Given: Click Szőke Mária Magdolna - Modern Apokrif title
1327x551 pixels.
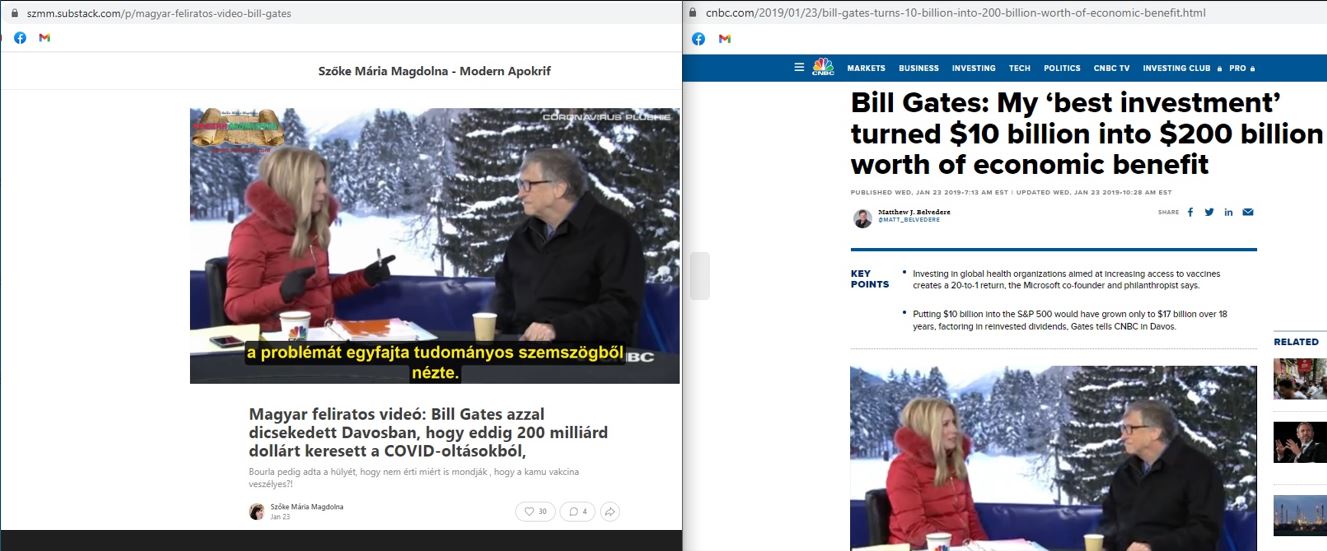Looking at the screenshot, I should (x=434, y=71).
